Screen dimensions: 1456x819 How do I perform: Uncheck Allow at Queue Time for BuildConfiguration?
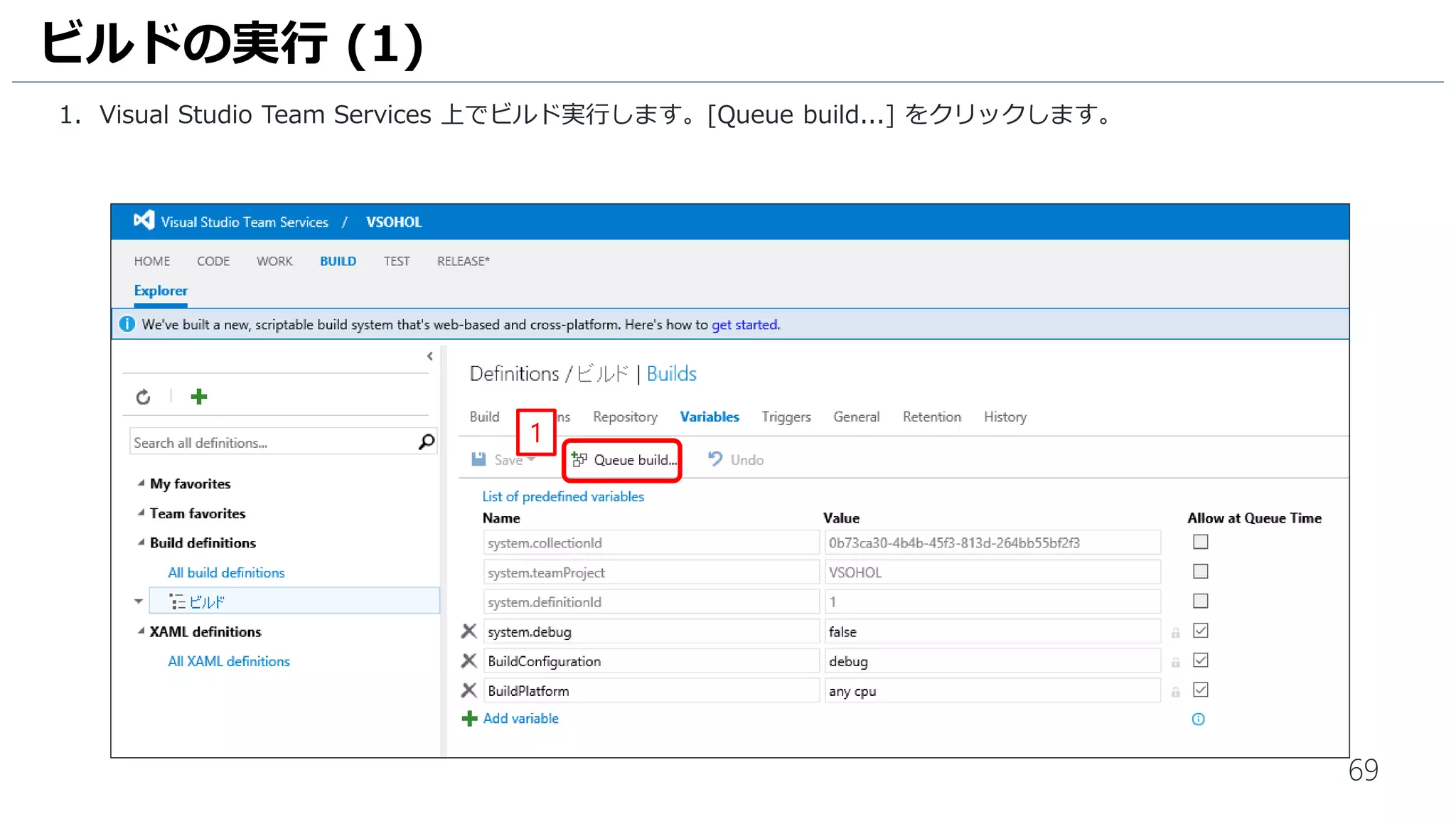tap(1201, 660)
